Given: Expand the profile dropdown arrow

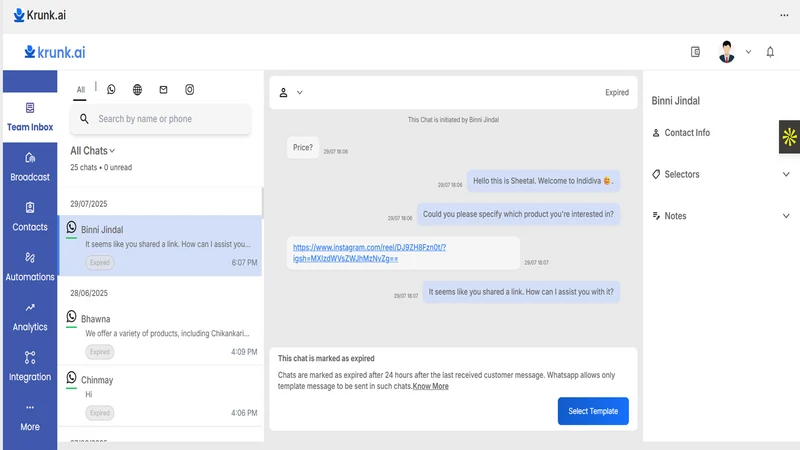Looking at the screenshot, I should pos(748,52).
